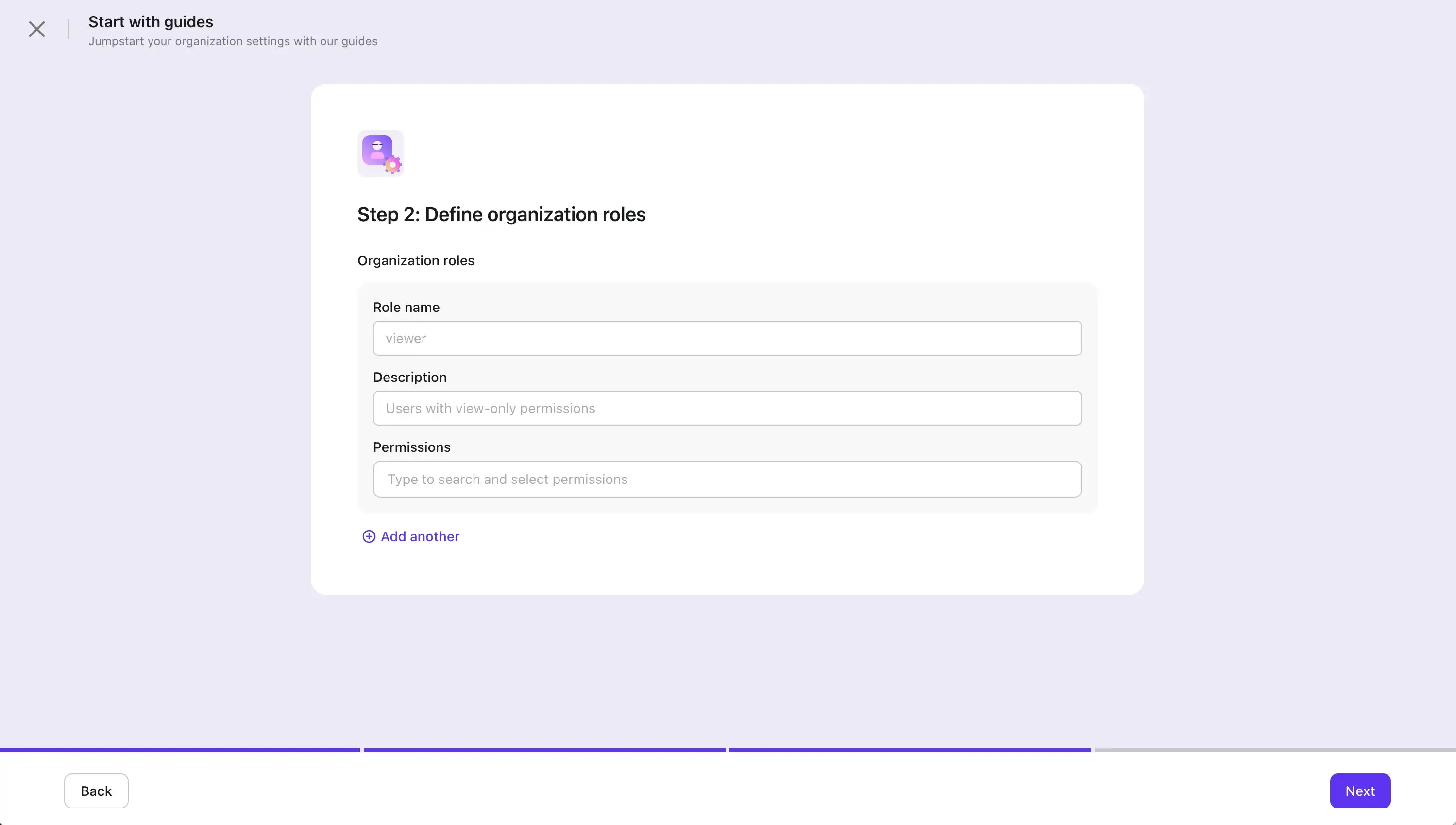Close the guides setup with X icon
The image size is (1456, 825).
tap(37, 29)
